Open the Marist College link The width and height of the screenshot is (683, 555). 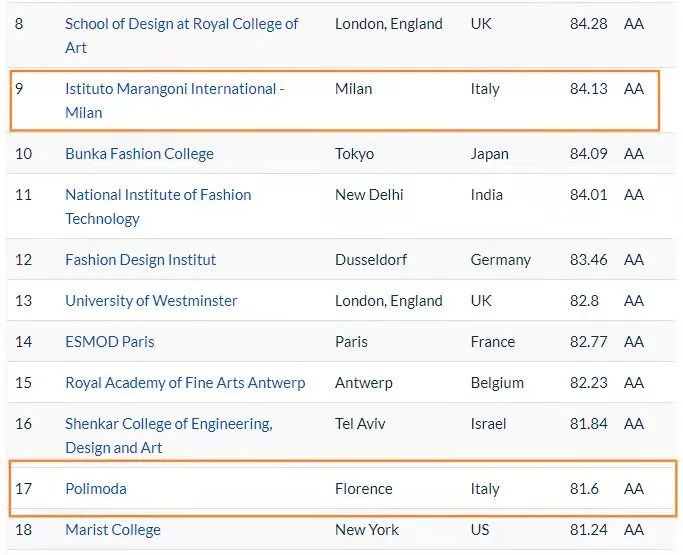113,530
